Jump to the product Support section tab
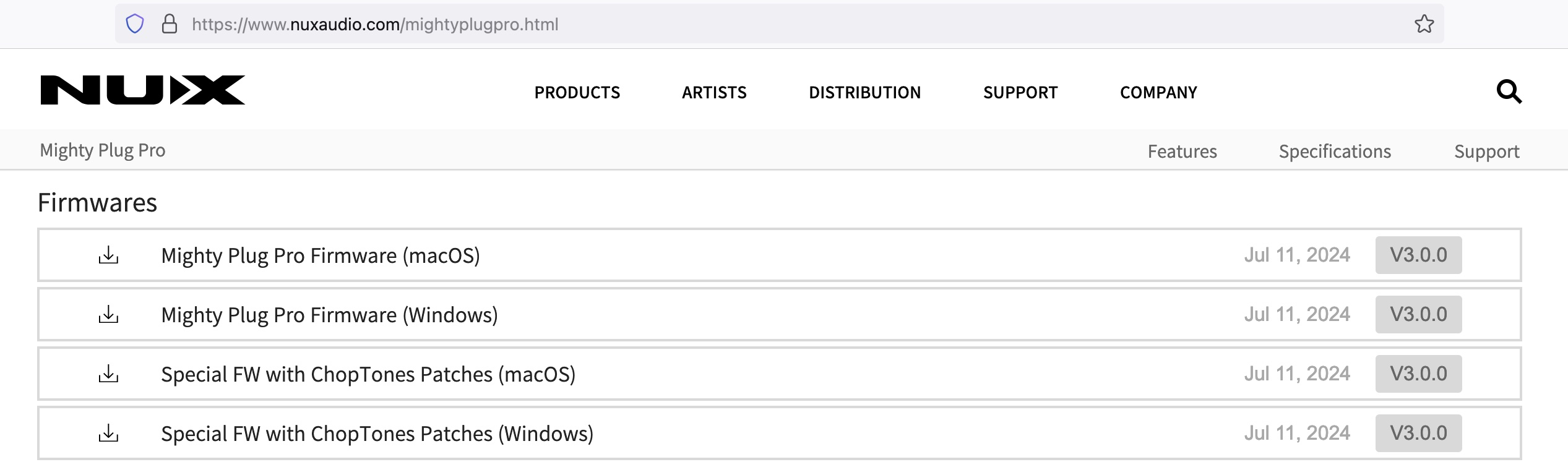 pyautogui.click(x=1486, y=152)
